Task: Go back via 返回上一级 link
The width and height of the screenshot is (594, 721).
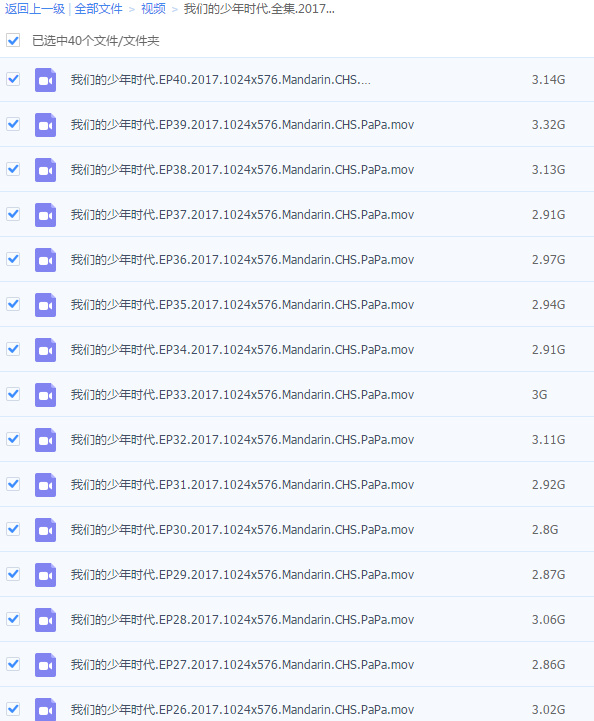Action: [35, 9]
